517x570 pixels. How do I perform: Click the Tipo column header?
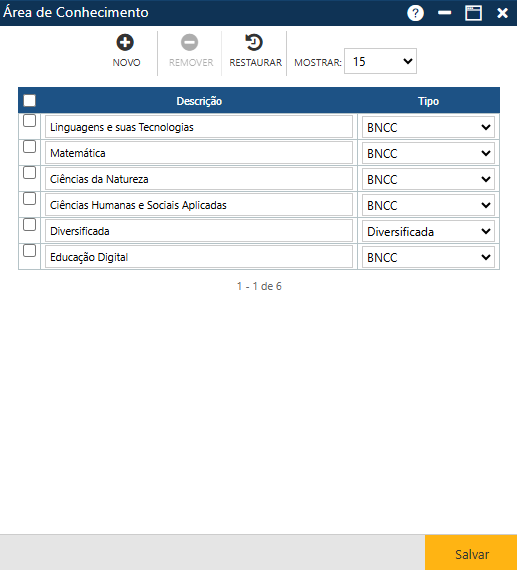428,101
